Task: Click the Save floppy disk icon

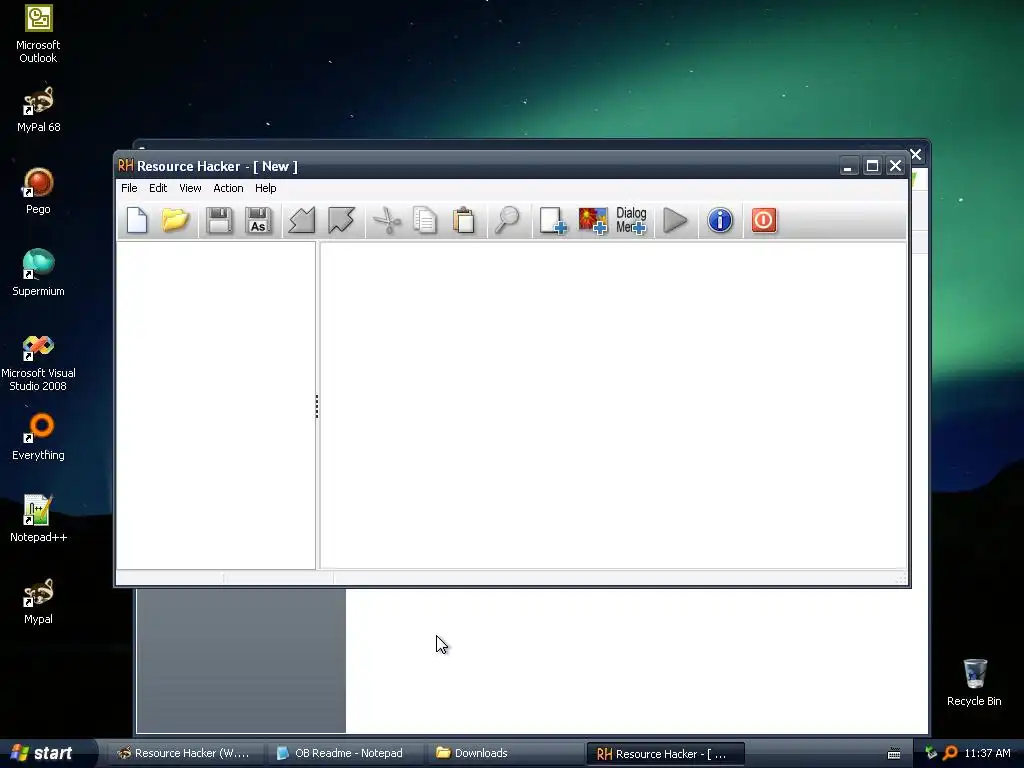Action: (x=219, y=220)
